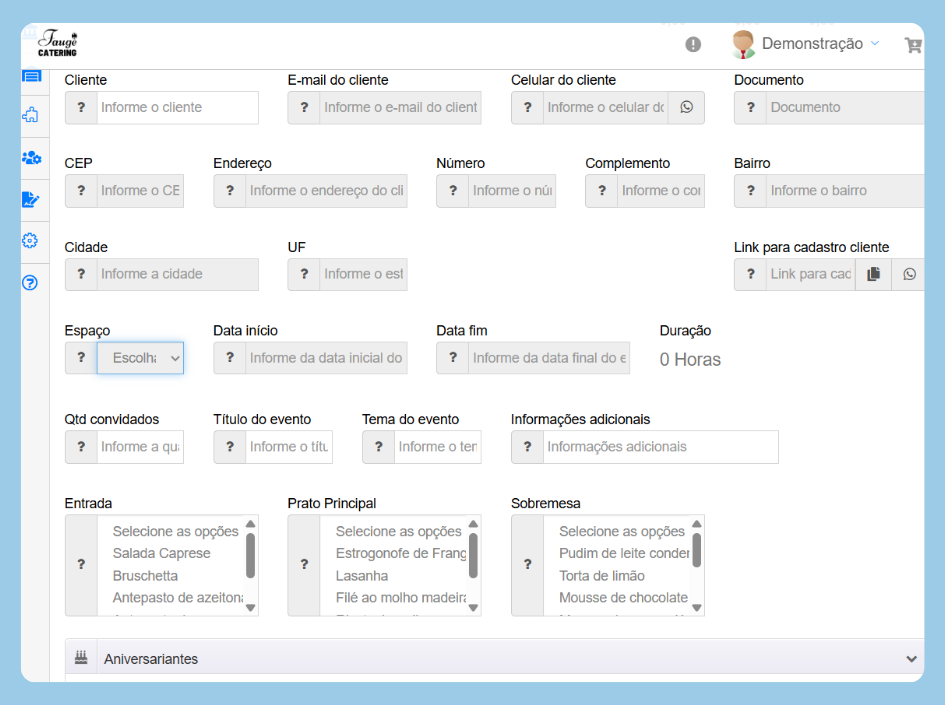Click WhatsApp icon beside Celular do cliente
The image size is (945, 705).
click(x=686, y=107)
